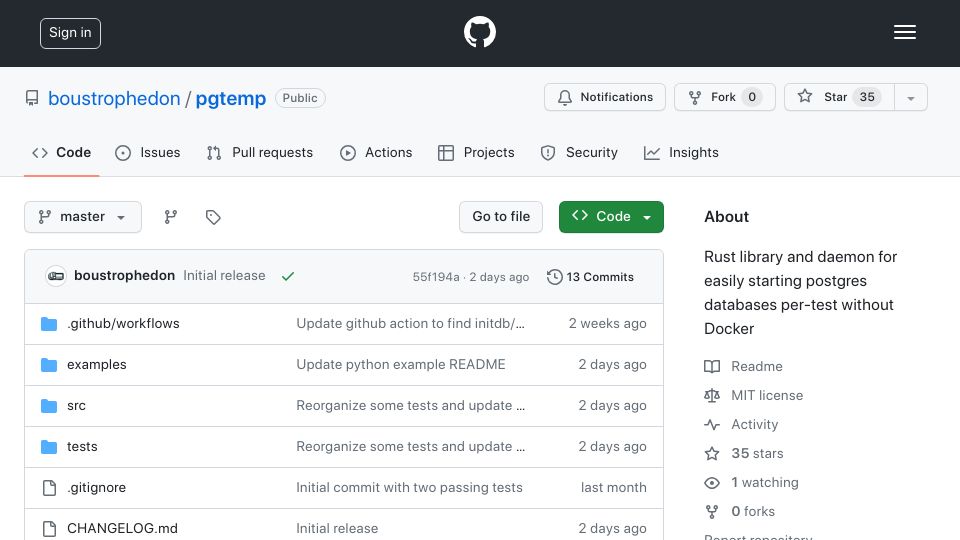Switch to the Code tab

(61, 152)
